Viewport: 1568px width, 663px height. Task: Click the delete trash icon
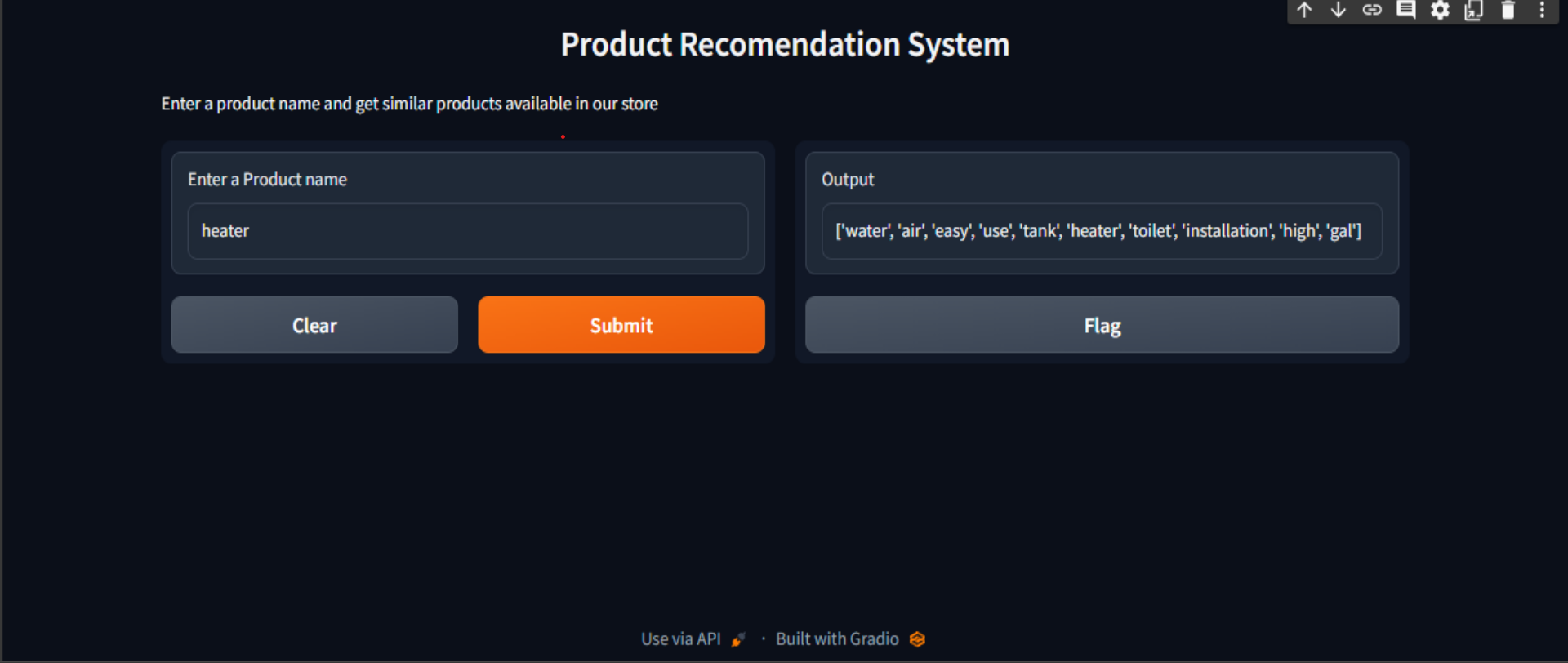tap(1508, 11)
